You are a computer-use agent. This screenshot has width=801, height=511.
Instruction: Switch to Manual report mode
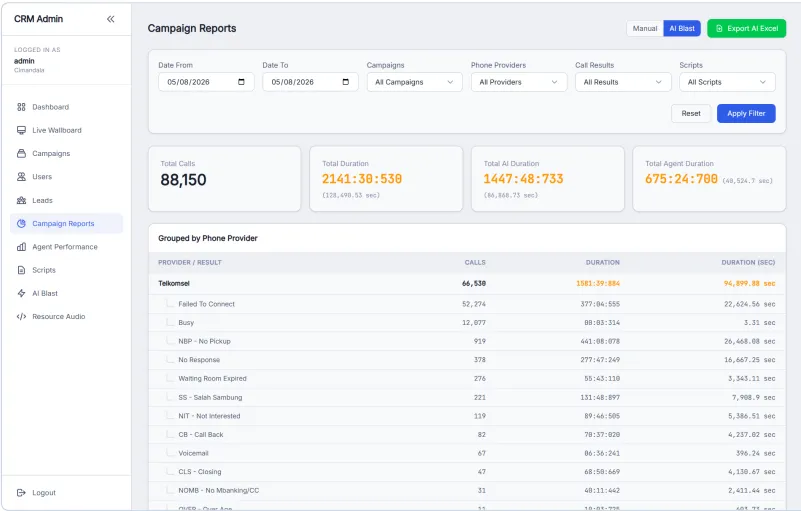pos(645,29)
